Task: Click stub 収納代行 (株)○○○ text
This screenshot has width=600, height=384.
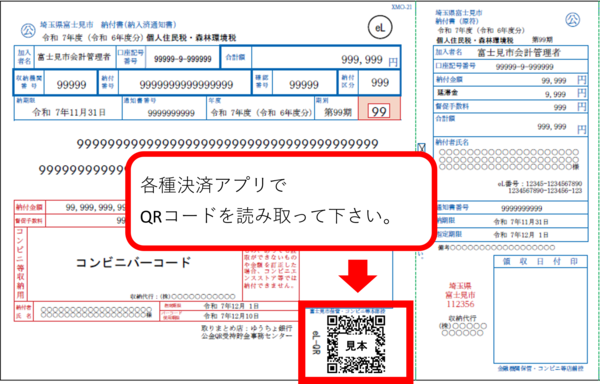Action: click(463, 325)
